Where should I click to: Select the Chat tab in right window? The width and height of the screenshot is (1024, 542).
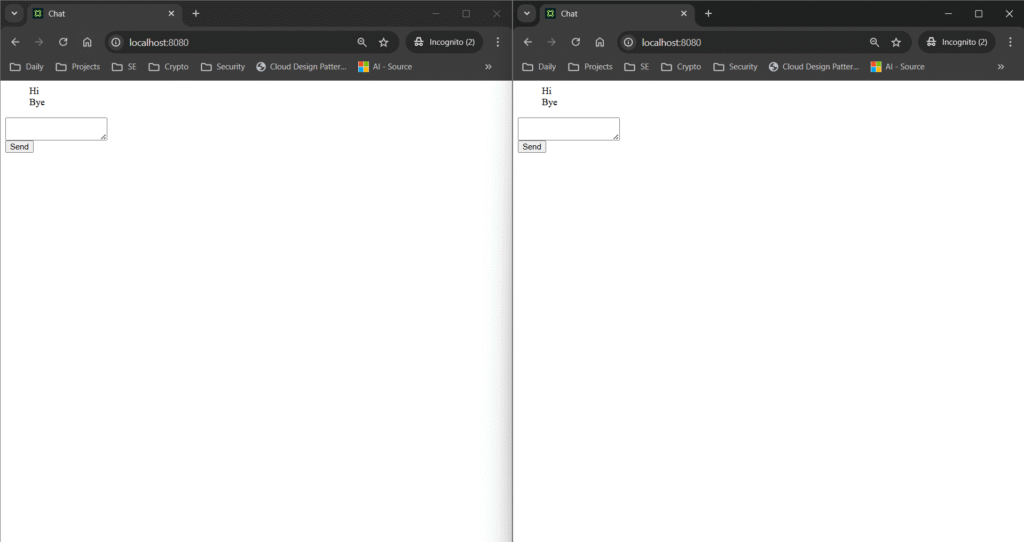(x=617, y=13)
